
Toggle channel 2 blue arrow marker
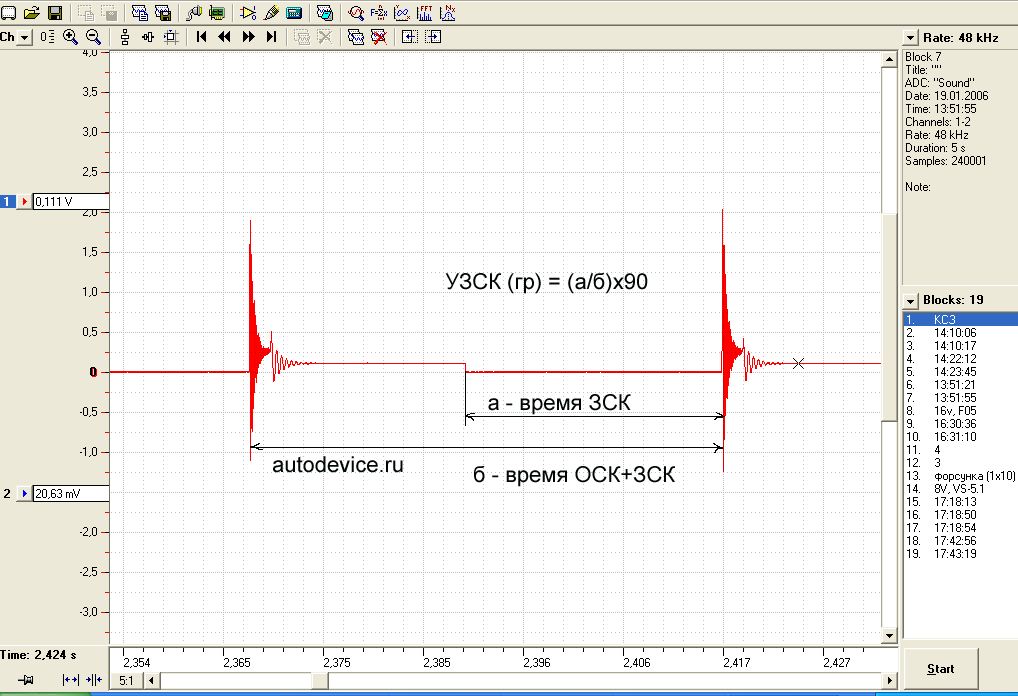click(24, 493)
